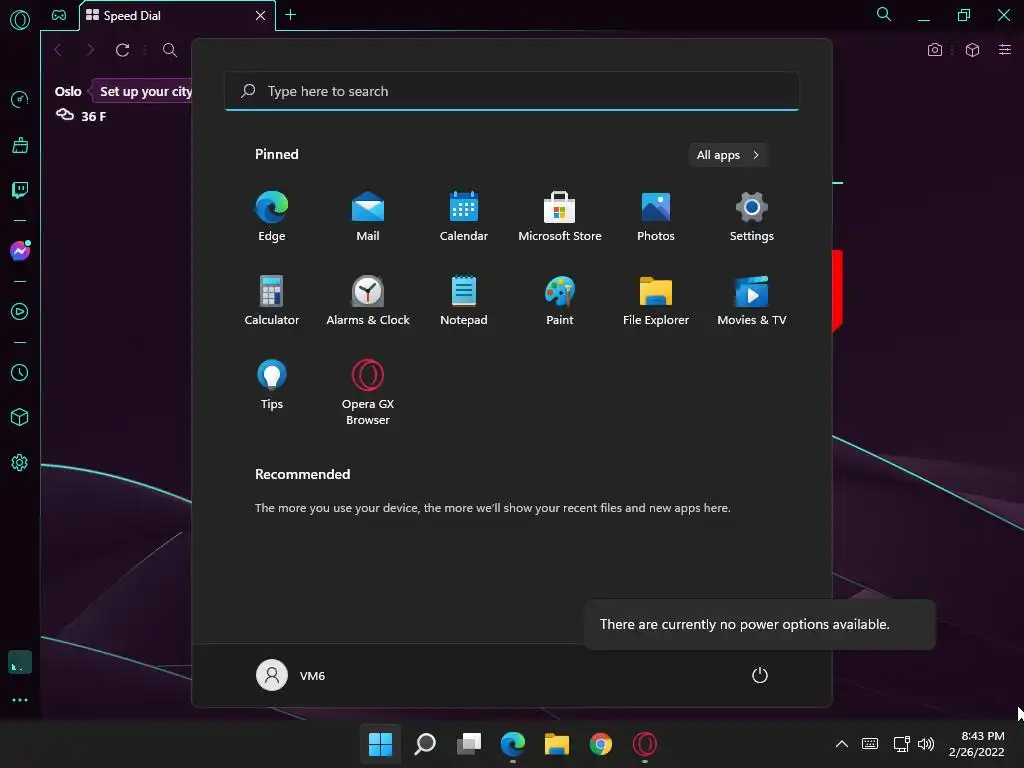Image resolution: width=1024 pixels, height=768 pixels.
Task: Close the Speed Dial tab
Action: [x=261, y=15]
